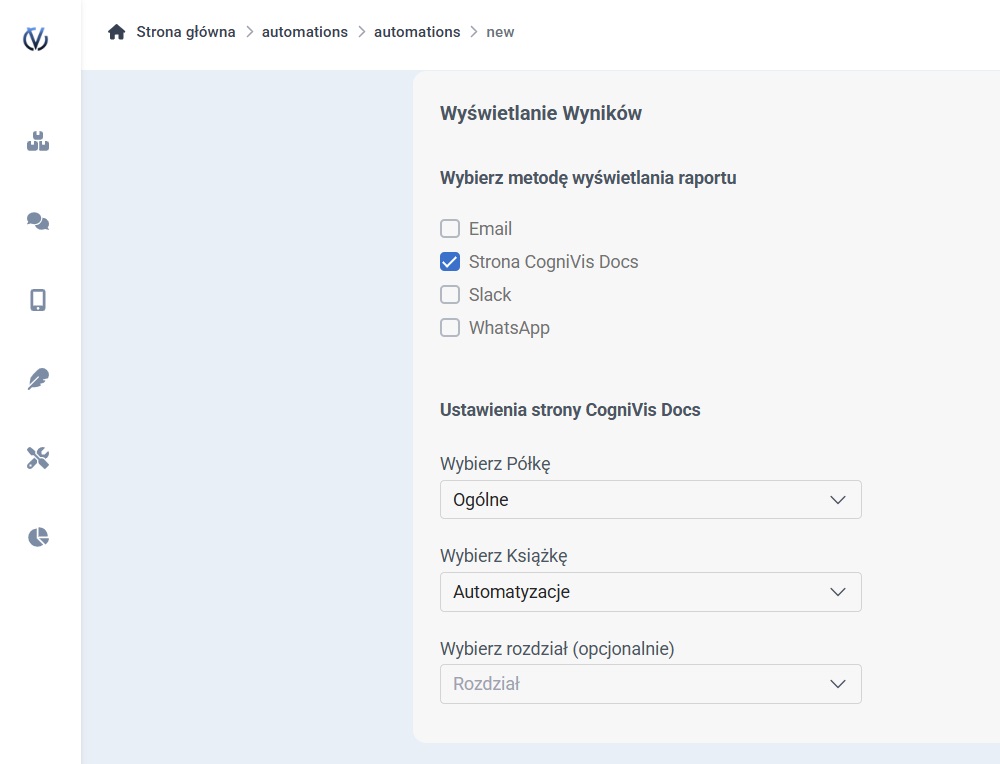Open the boxes icon in sidebar
This screenshot has width=1000, height=764.
coord(38,142)
